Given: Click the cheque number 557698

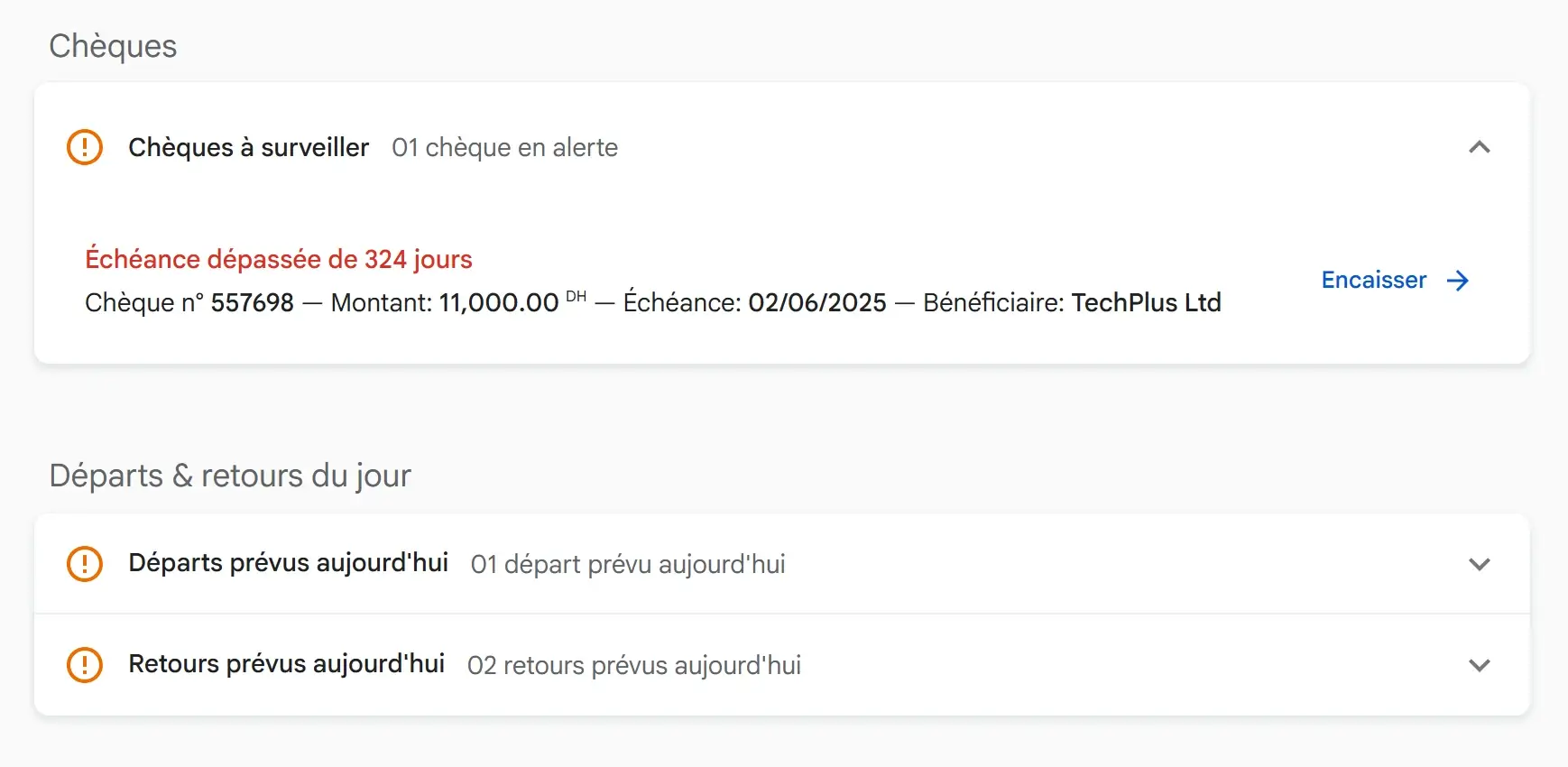Looking at the screenshot, I should 253,302.
